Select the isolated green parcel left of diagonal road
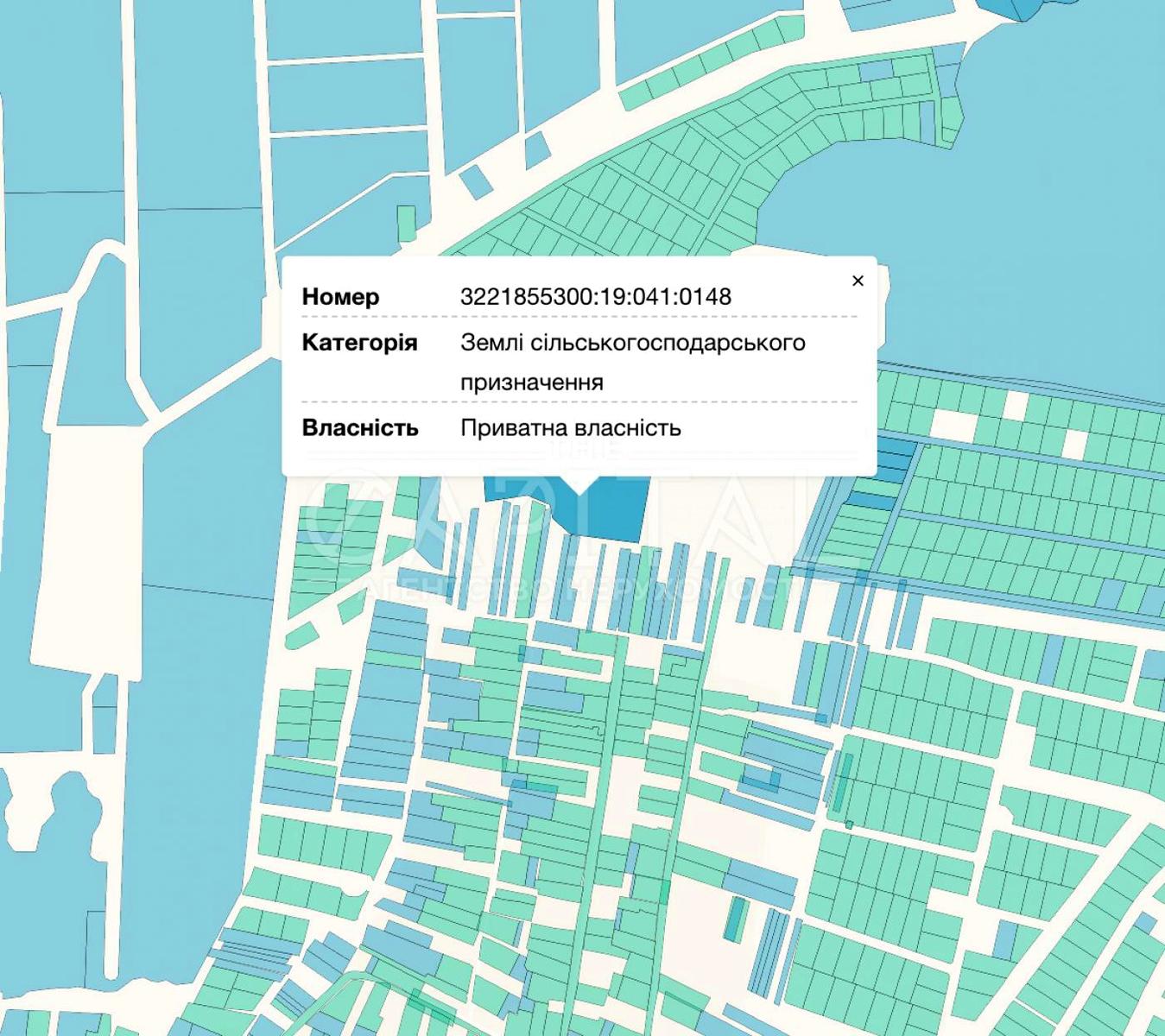This screenshot has height=1036, width=1165. point(406,222)
